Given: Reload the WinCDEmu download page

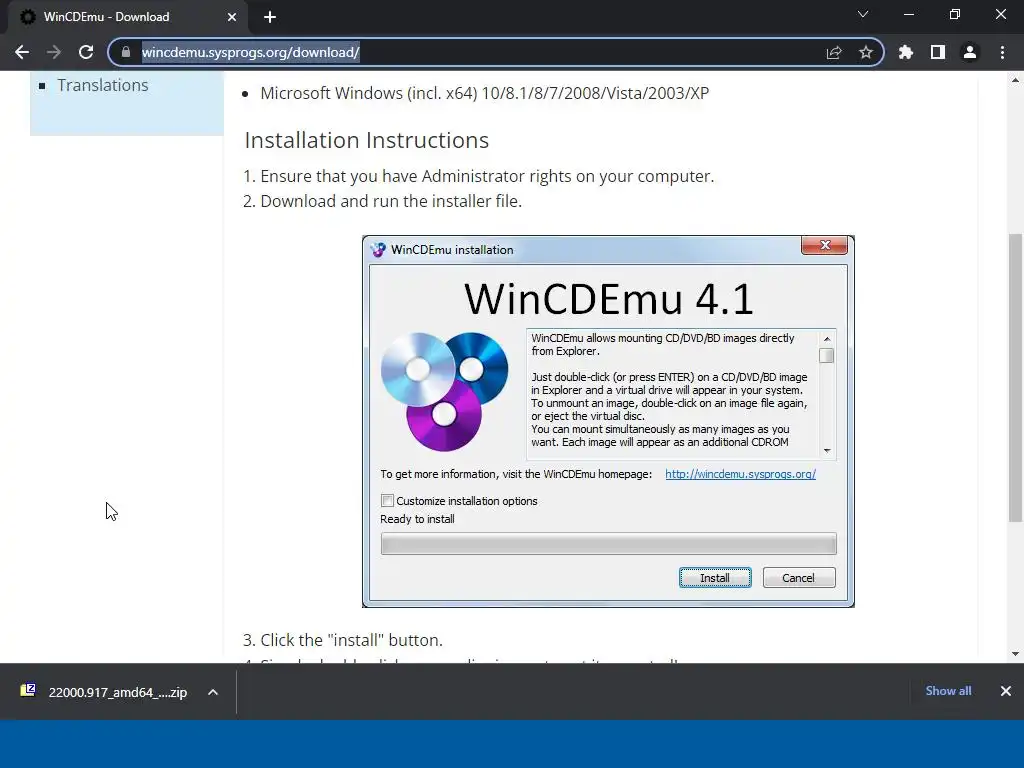Looking at the screenshot, I should [x=86, y=52].
